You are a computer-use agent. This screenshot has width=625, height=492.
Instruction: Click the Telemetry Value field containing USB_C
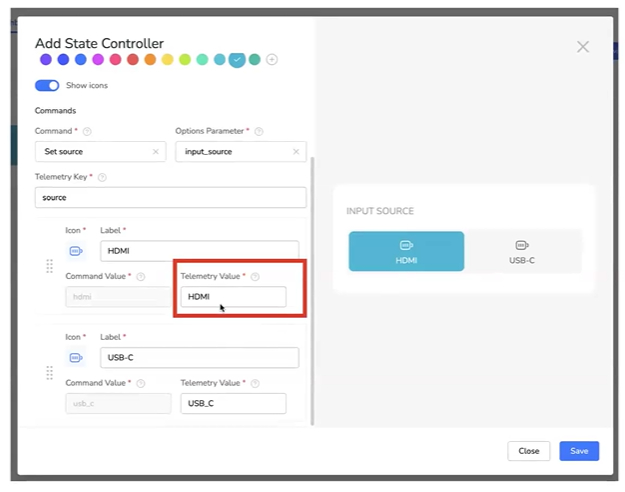click(x=233, y=403)
